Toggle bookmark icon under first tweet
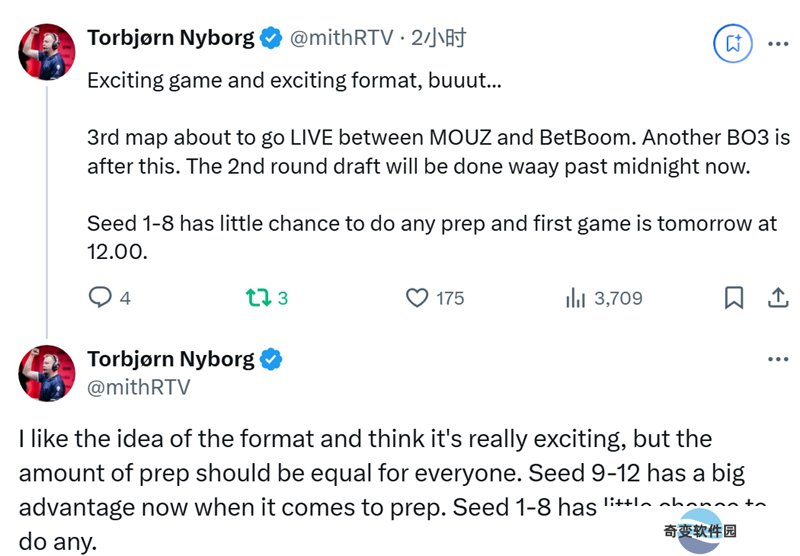The image size is (800, 556). (x=734, y=297)
